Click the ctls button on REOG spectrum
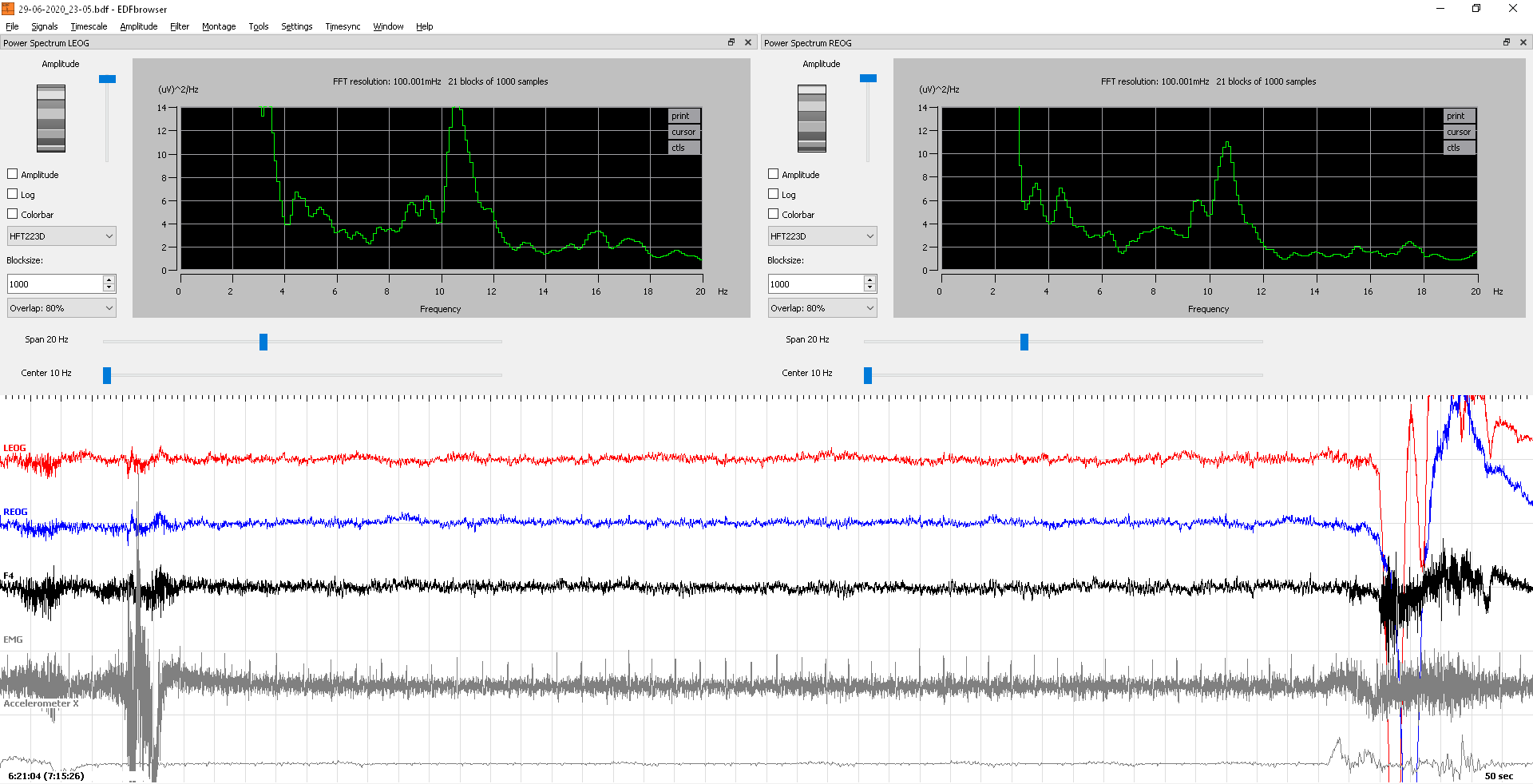The height and width of the screenshot is (784, 1533). (x=1460, y=148)
